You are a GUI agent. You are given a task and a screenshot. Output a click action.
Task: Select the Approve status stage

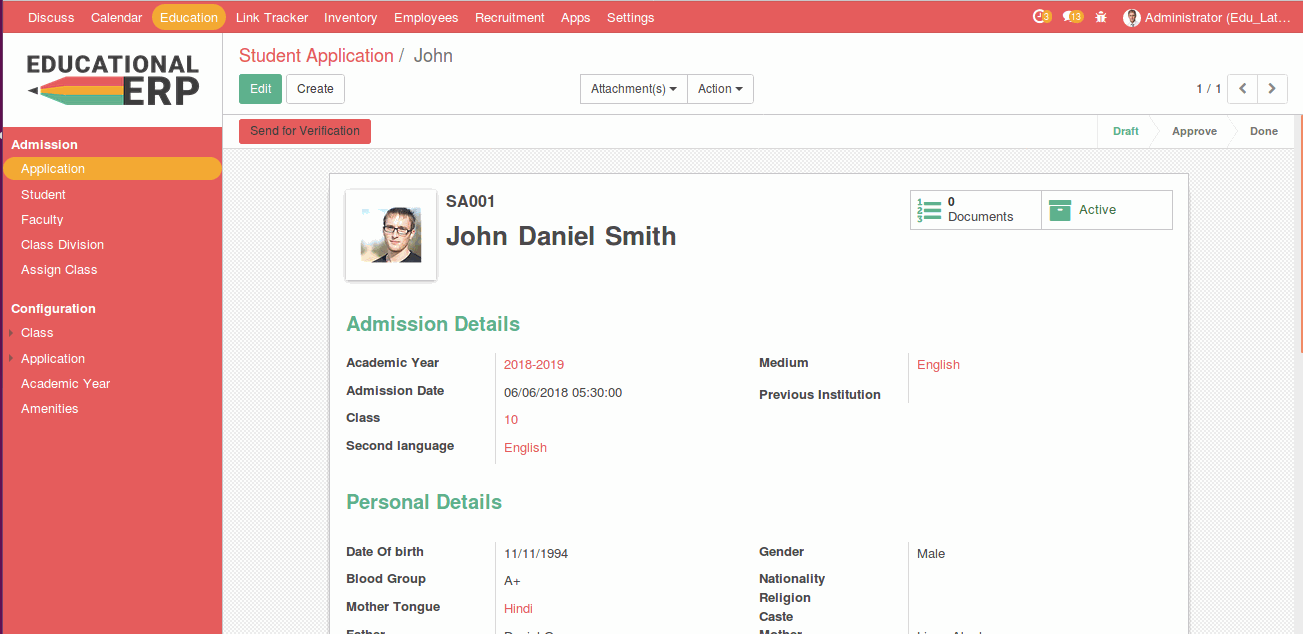[1194, 131]
